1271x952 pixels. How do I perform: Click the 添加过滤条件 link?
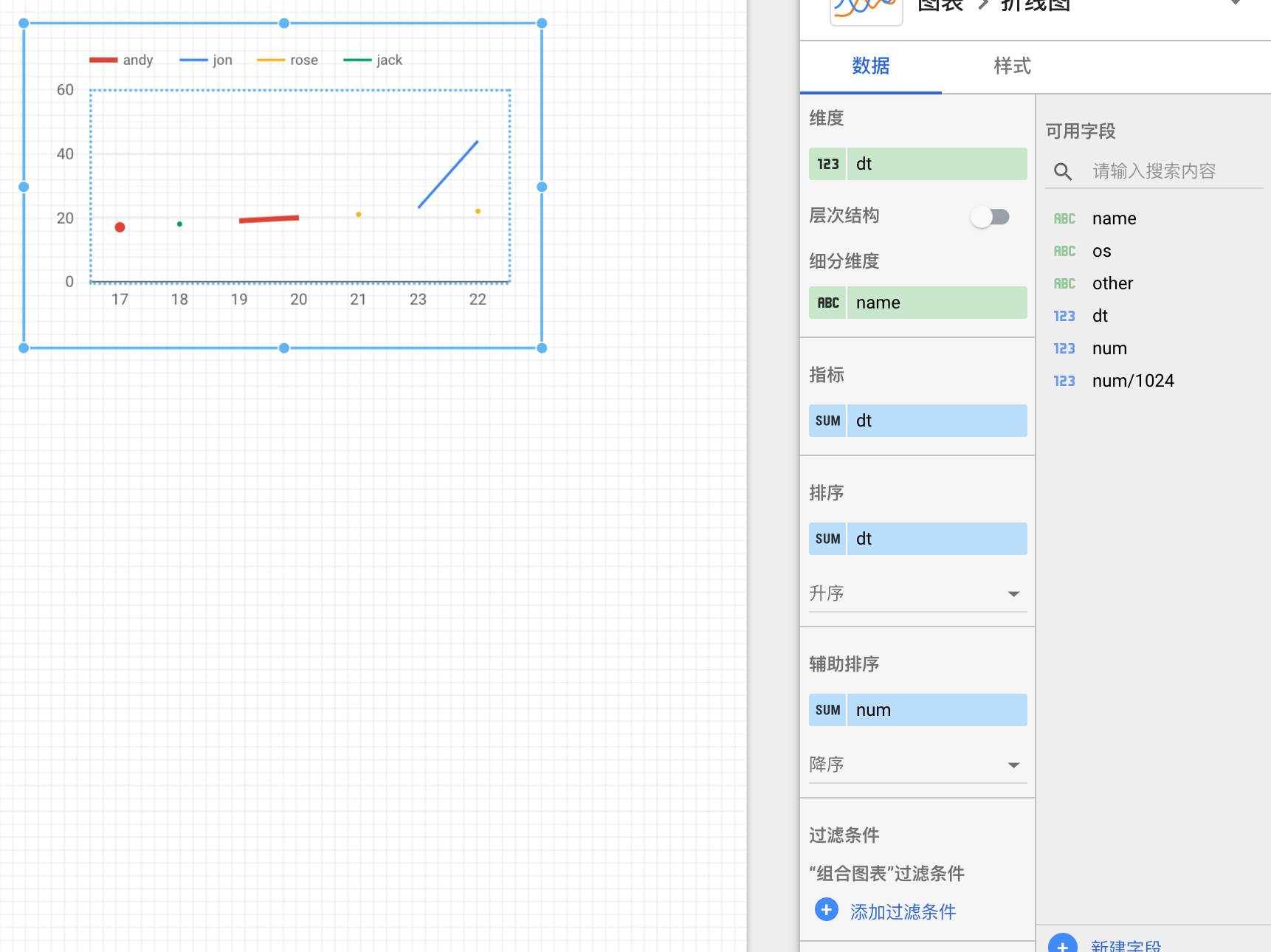click(x=902, y=911)
